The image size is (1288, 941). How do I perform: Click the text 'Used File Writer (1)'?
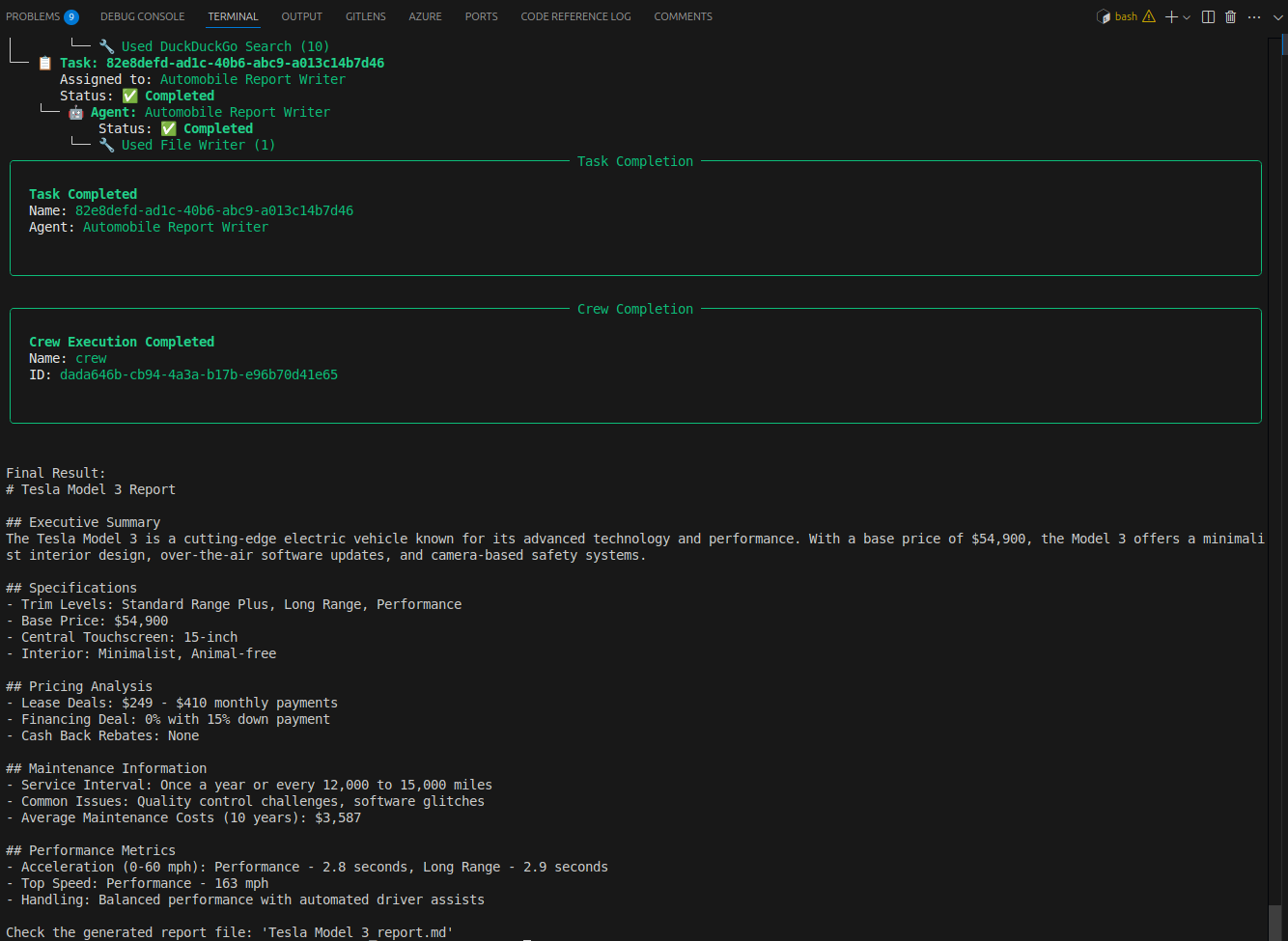point(198,145)
